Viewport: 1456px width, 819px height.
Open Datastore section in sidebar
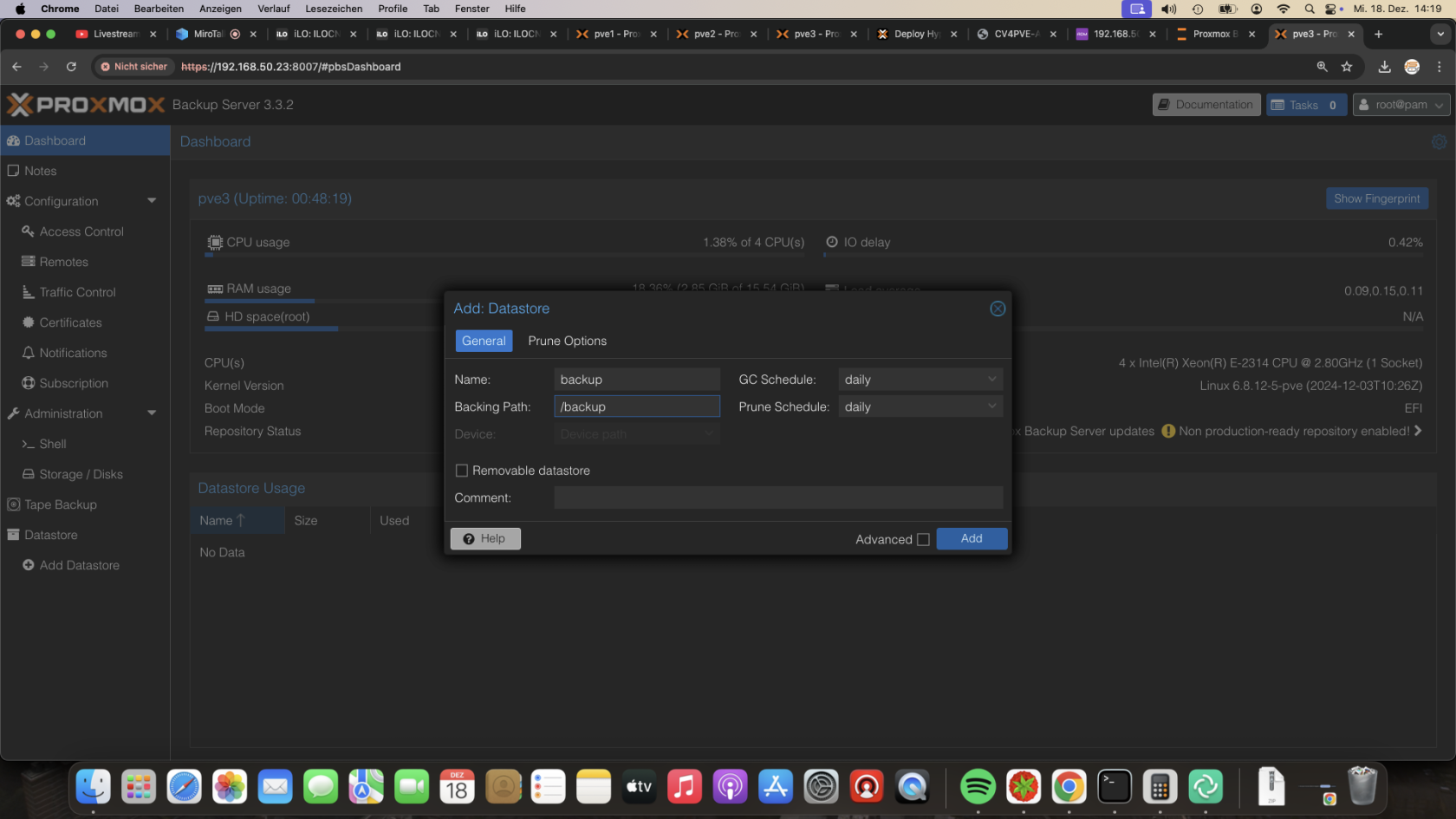coord(85,535)
